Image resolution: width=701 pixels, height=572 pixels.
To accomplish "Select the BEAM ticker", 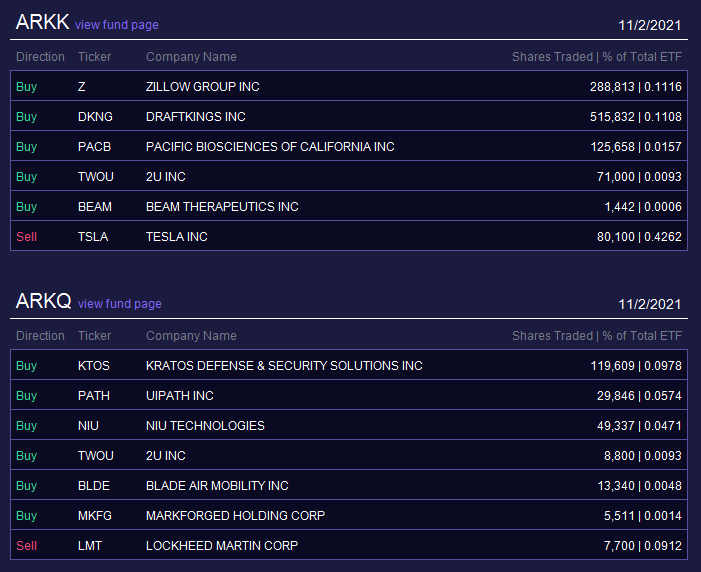I will click(x=95, y=207).
